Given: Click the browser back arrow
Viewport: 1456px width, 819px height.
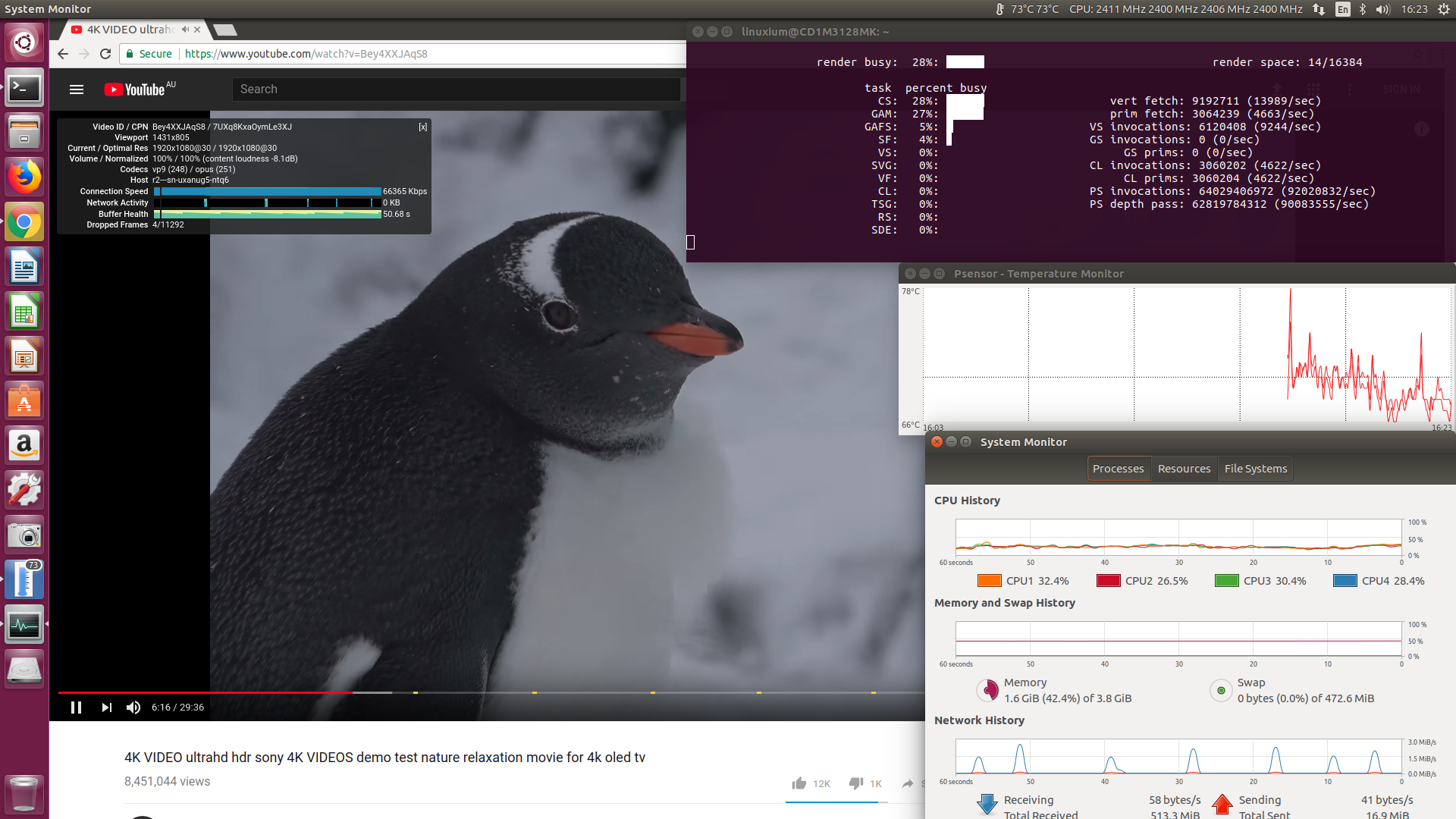Looking at the screenshot, I should pyautogui.click(x=63, y=54).
